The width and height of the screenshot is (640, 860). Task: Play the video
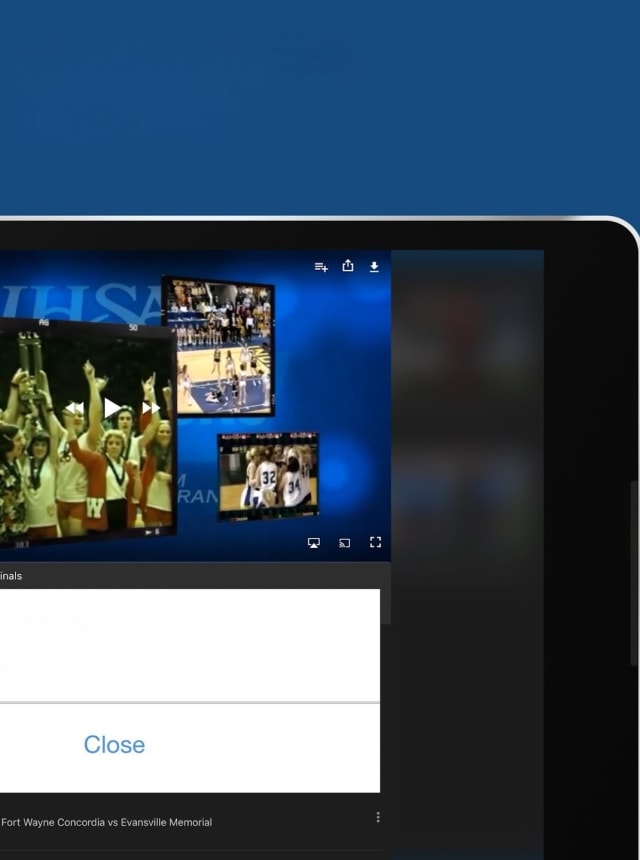pos(112,408)
